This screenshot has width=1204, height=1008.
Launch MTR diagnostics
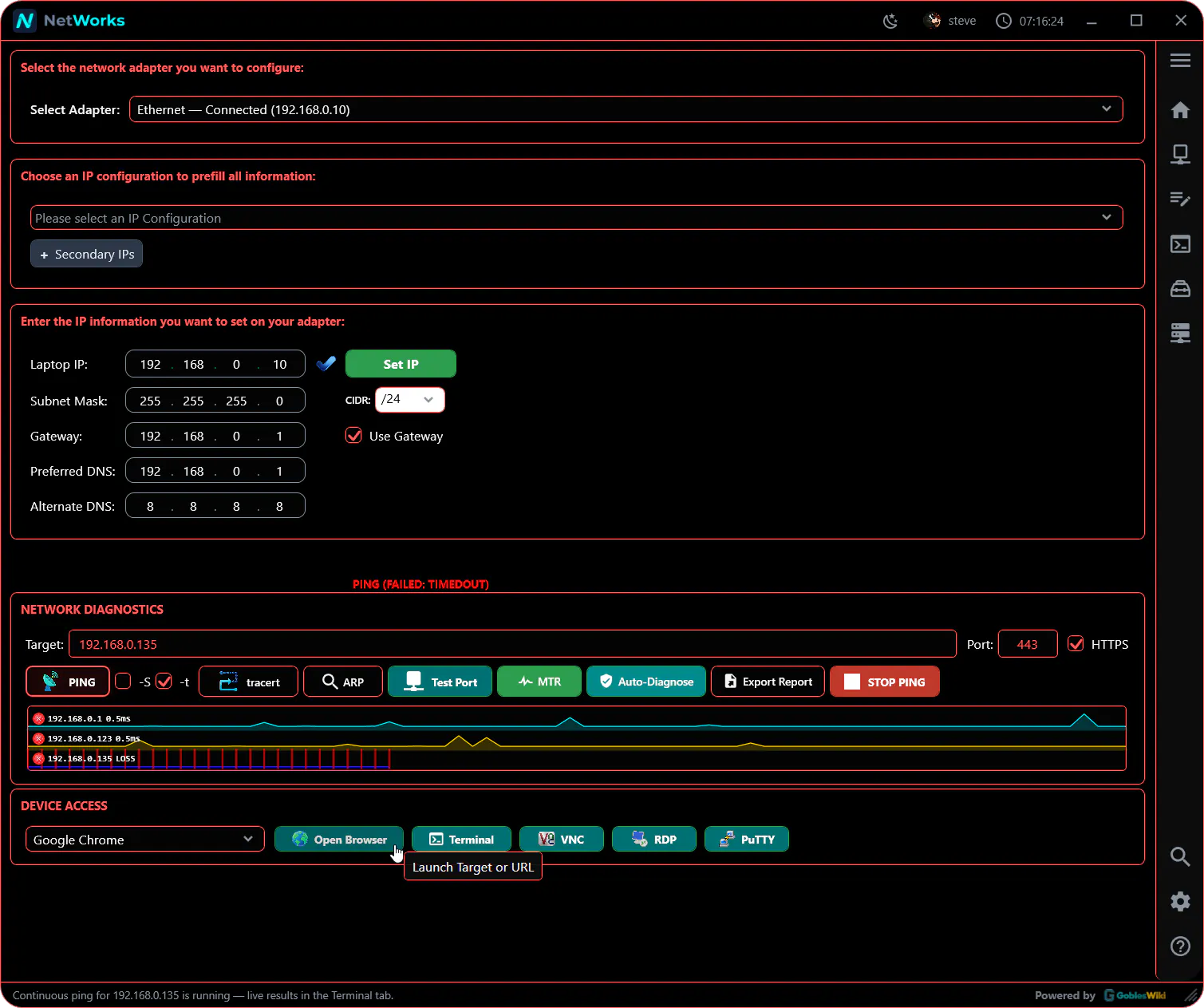pyautogui.click(x=539, y=682)
